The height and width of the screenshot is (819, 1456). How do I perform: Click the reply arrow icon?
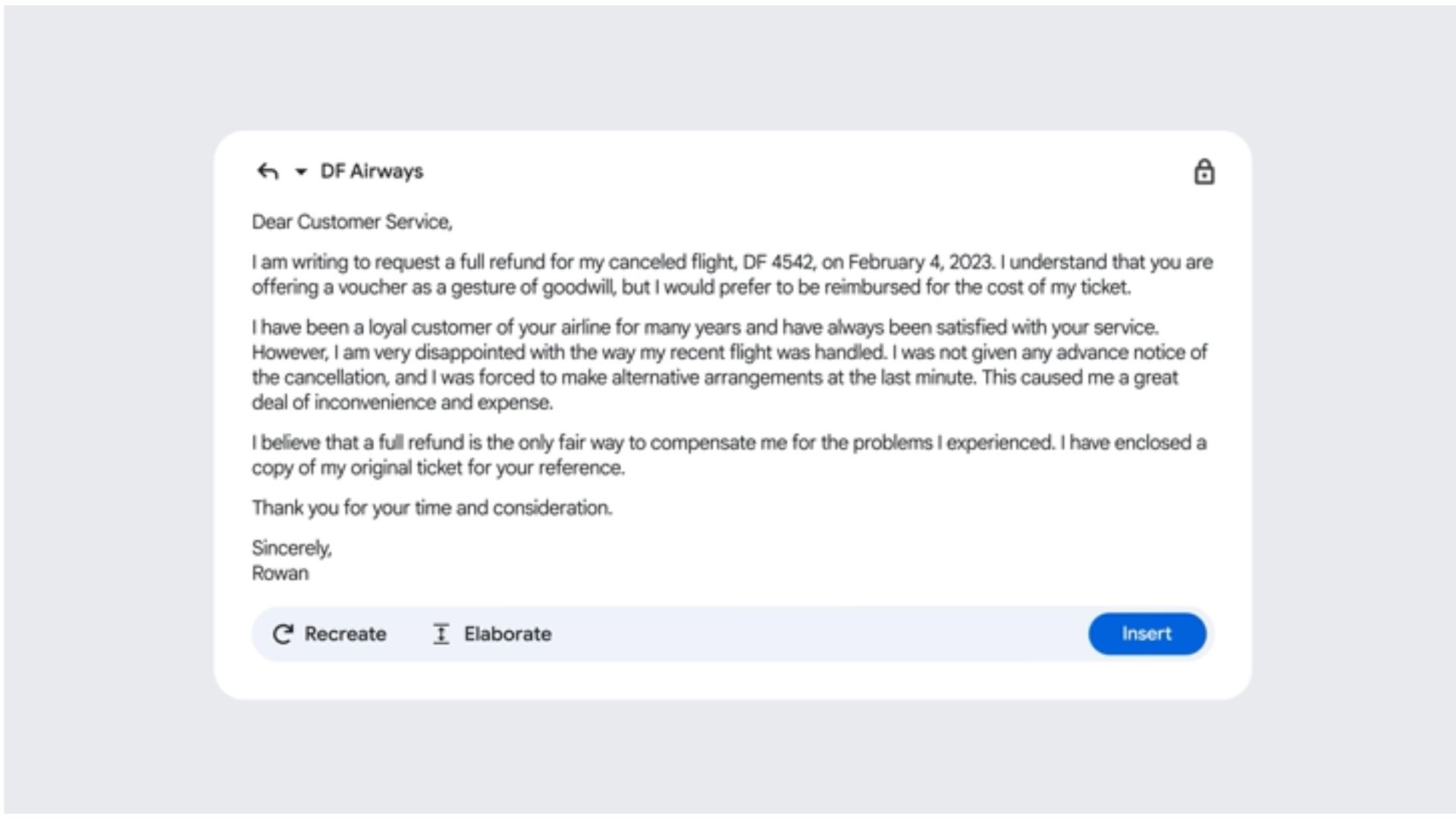[268, 171]
